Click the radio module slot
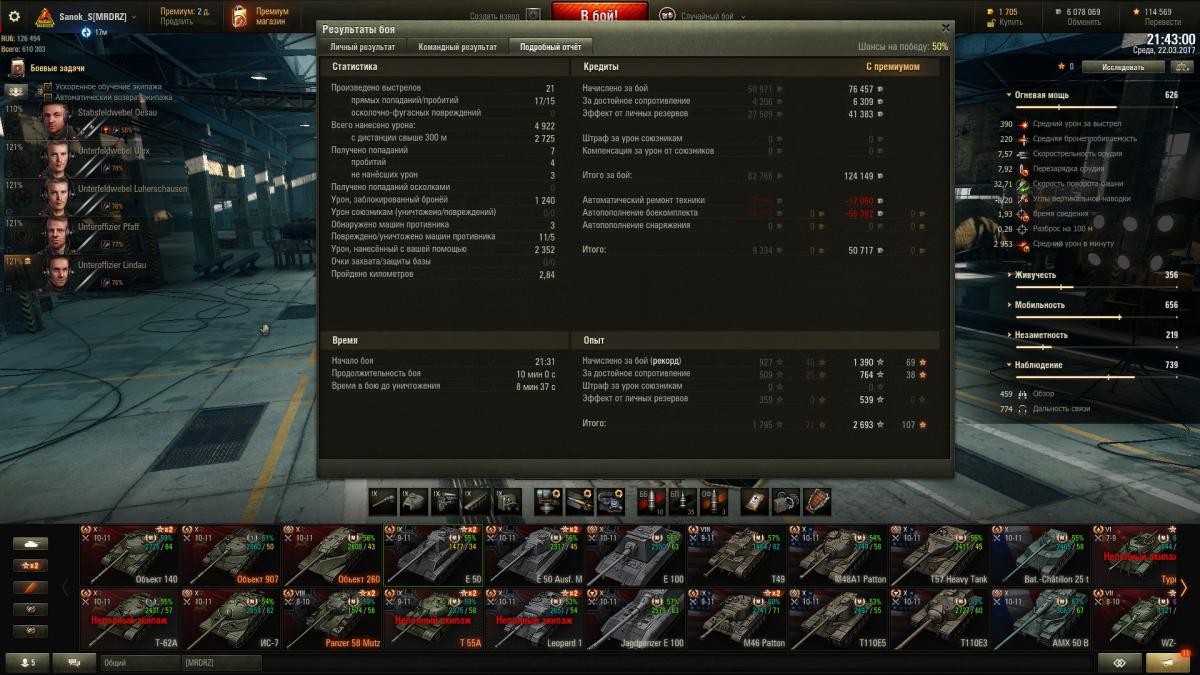Image resolution: width=1200 pixels, height=675 pixels. pyautogui.click(x=506, y=501)
